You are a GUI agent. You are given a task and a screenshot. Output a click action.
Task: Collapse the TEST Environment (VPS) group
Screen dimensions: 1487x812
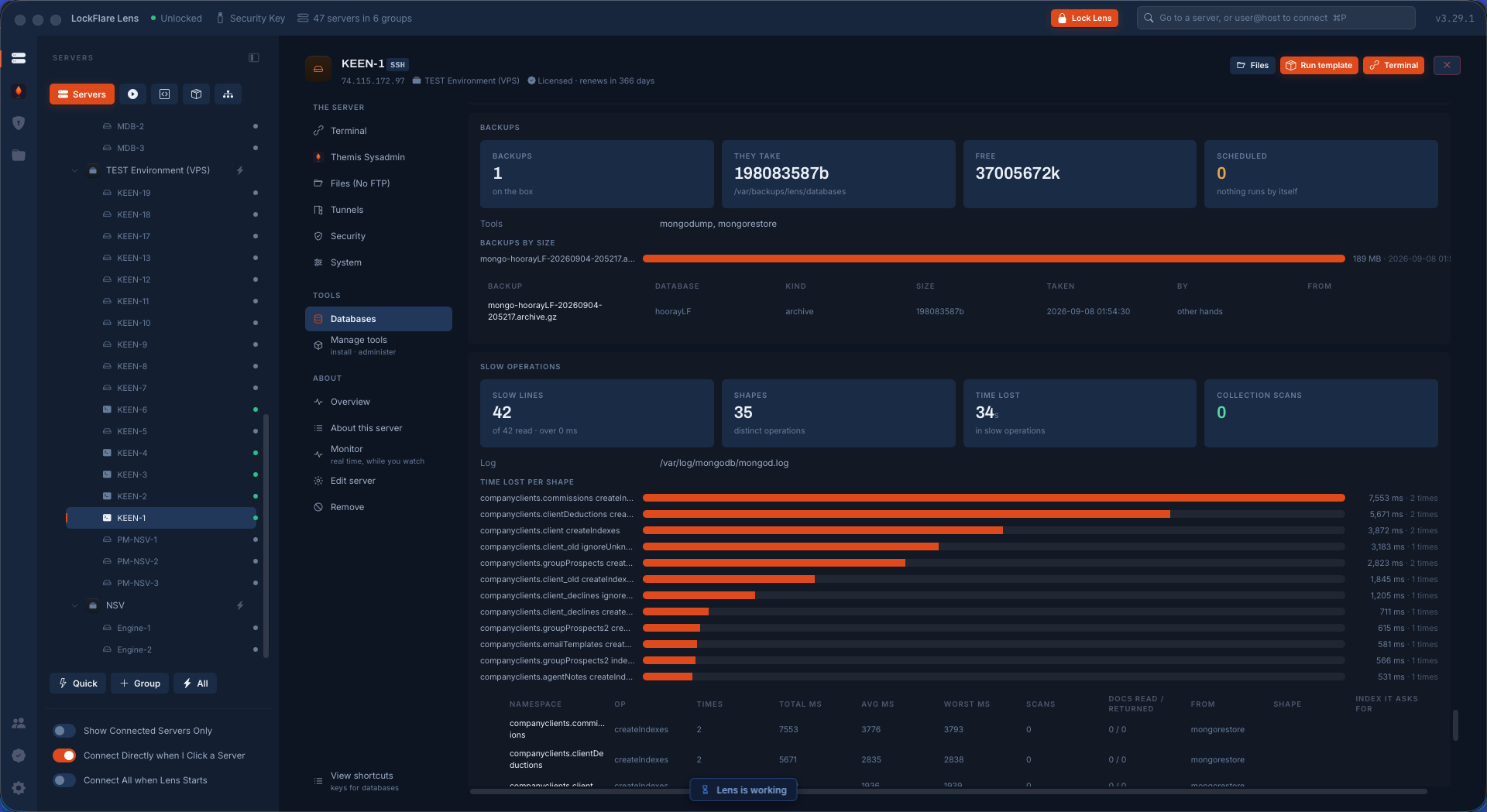point(75,170)
